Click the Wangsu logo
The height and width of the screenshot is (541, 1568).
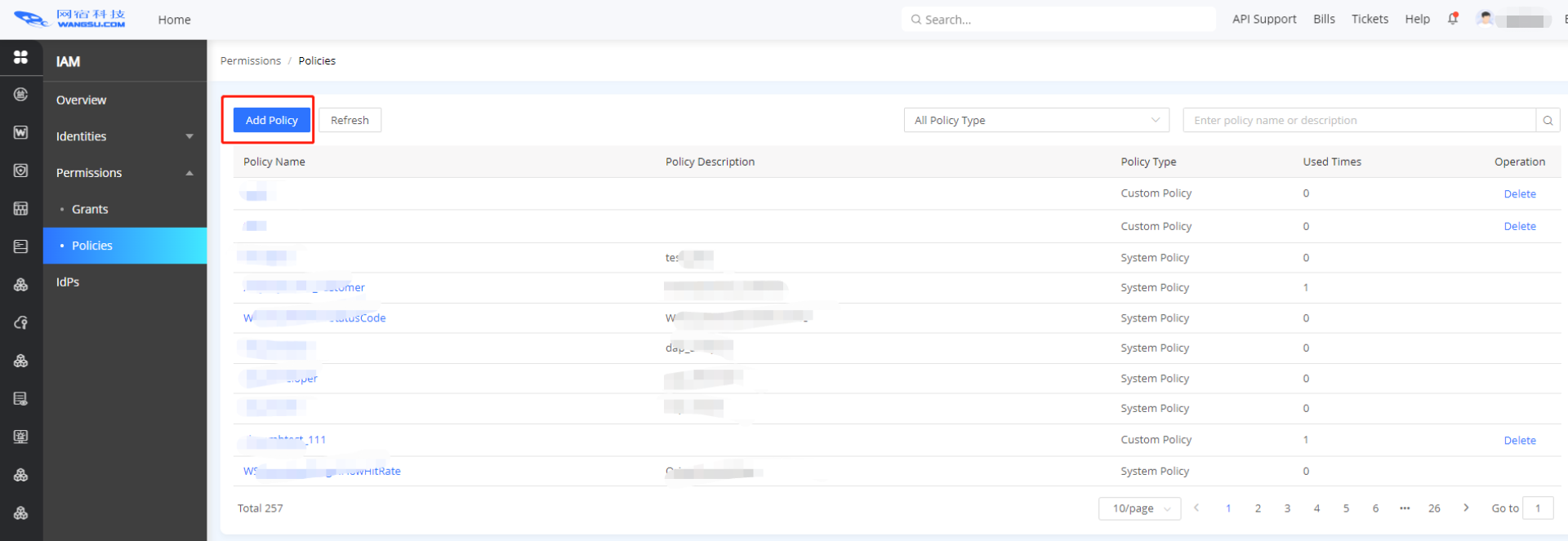point(70,19)
